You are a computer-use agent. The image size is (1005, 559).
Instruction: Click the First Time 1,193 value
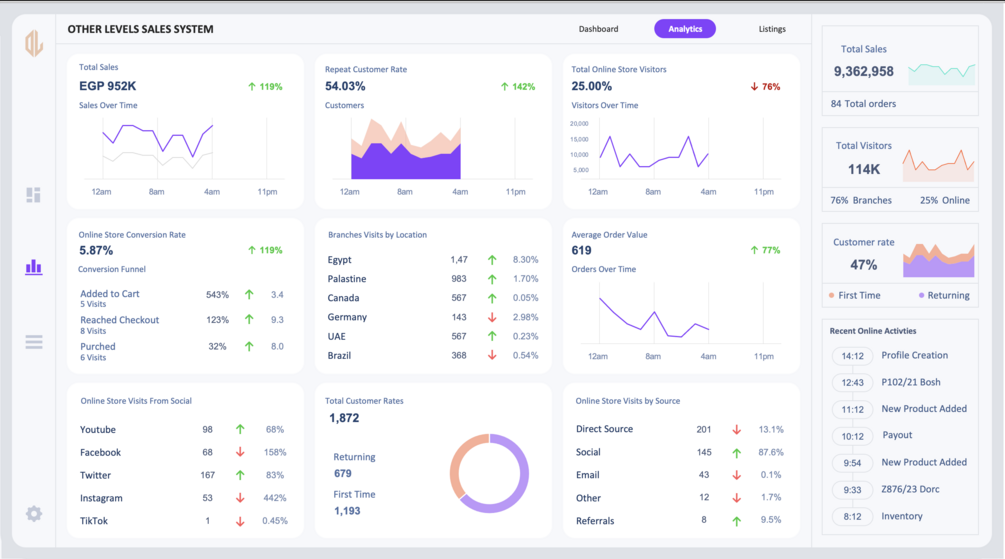click(347, 511)
